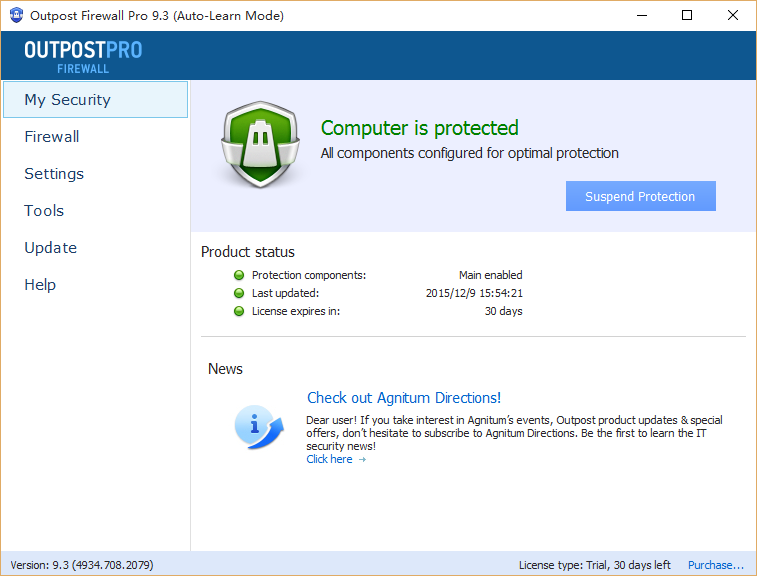Image resolution: width=757 pixels, height=576 pixels.
Task: Click the version number in status bar
Action: pyautogui.click(x=82, y=565)
